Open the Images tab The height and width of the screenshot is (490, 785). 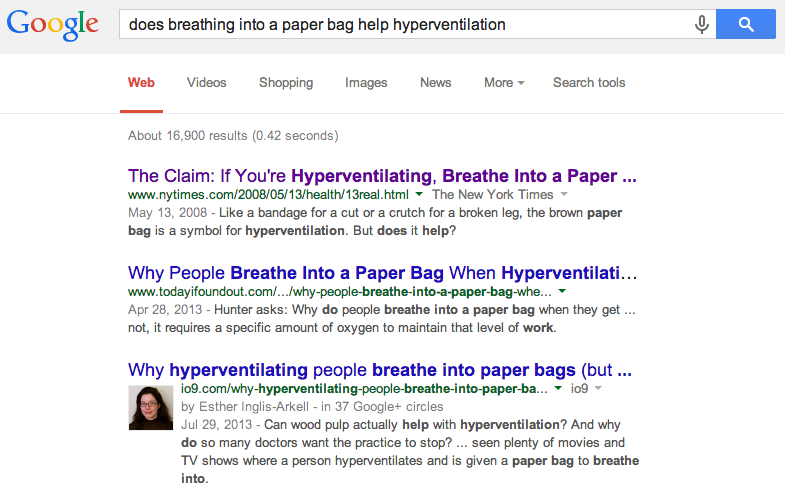point(366,83)
